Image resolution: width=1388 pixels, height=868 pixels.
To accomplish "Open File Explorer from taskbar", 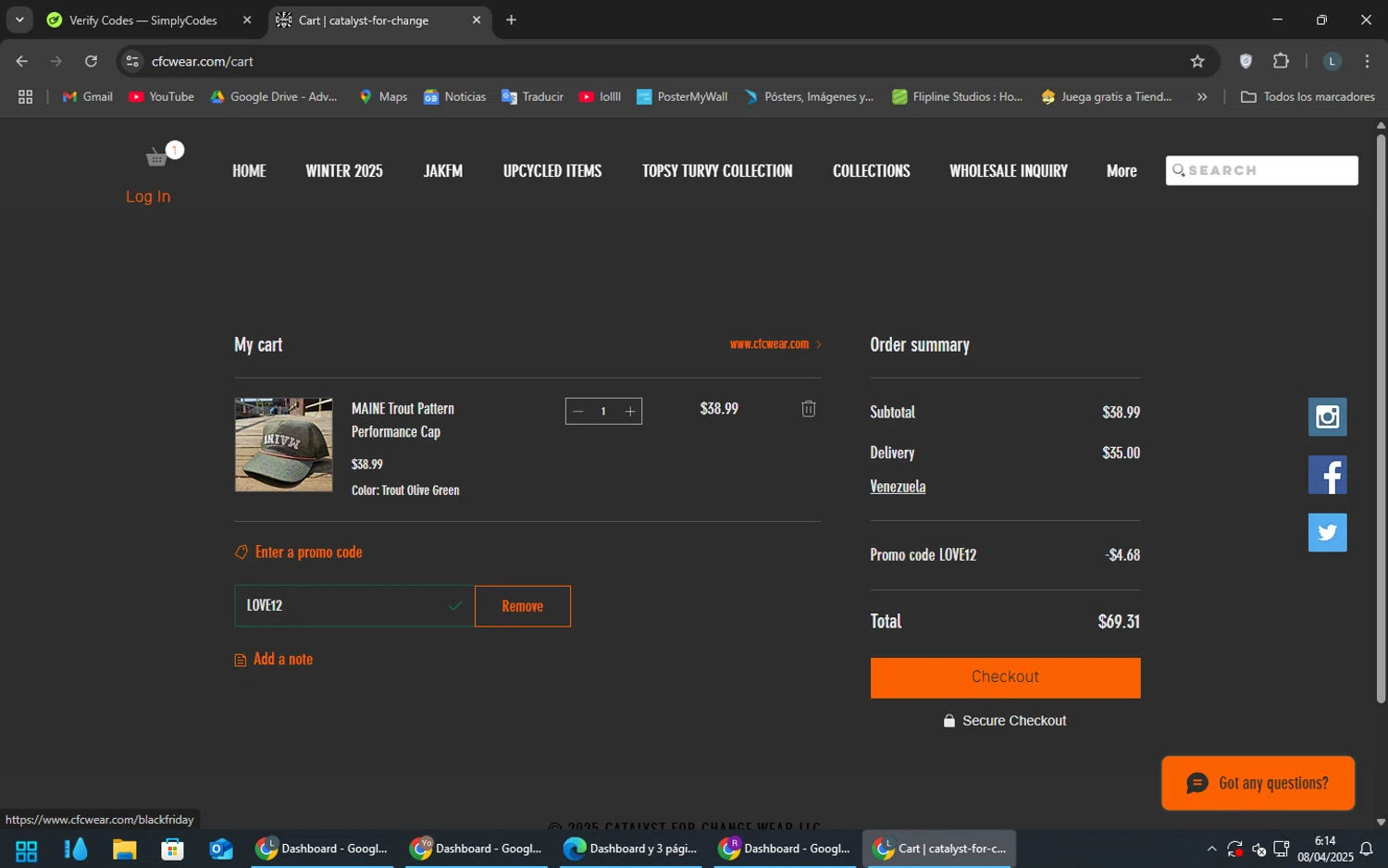I will [x=124, y=849].
